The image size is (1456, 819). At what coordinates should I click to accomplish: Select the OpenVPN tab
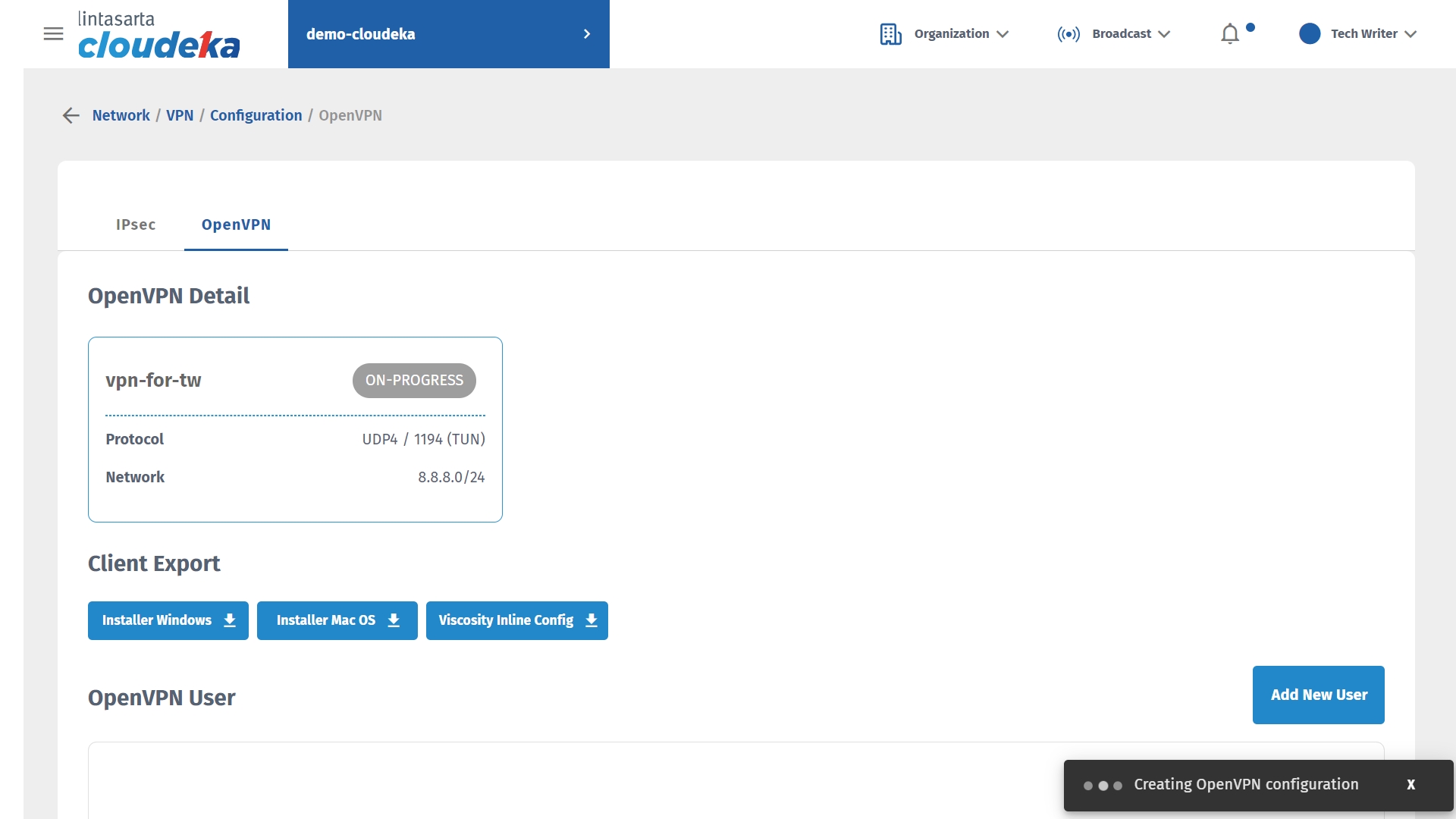click(x=236, y=224)
